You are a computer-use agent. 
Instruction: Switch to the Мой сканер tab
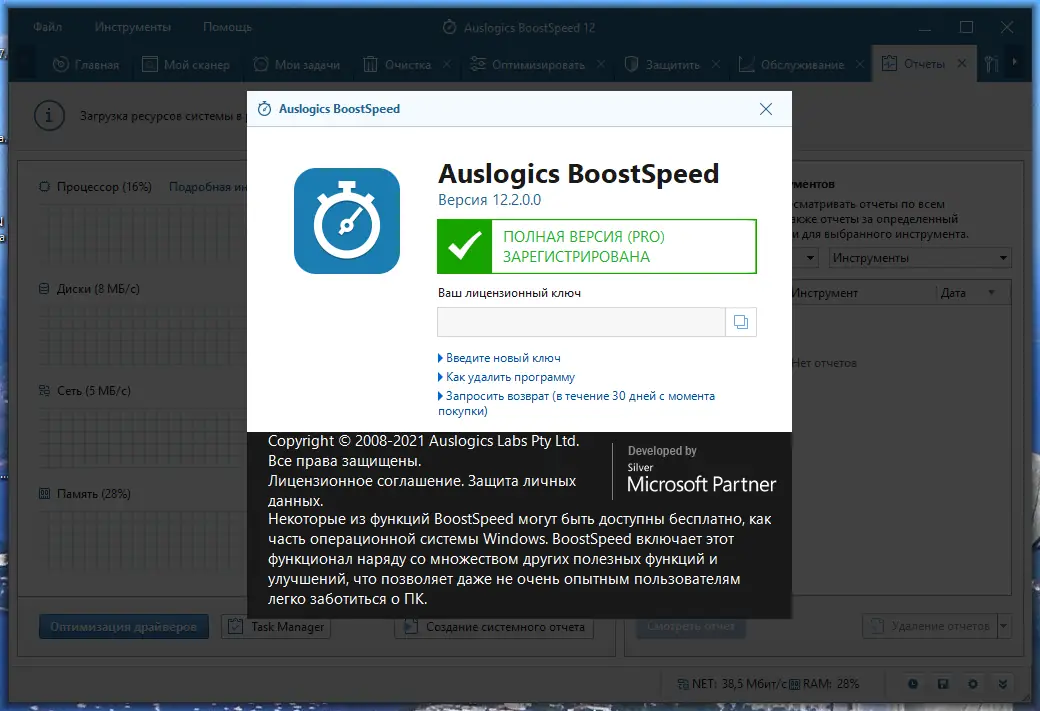tap(186, 64)
